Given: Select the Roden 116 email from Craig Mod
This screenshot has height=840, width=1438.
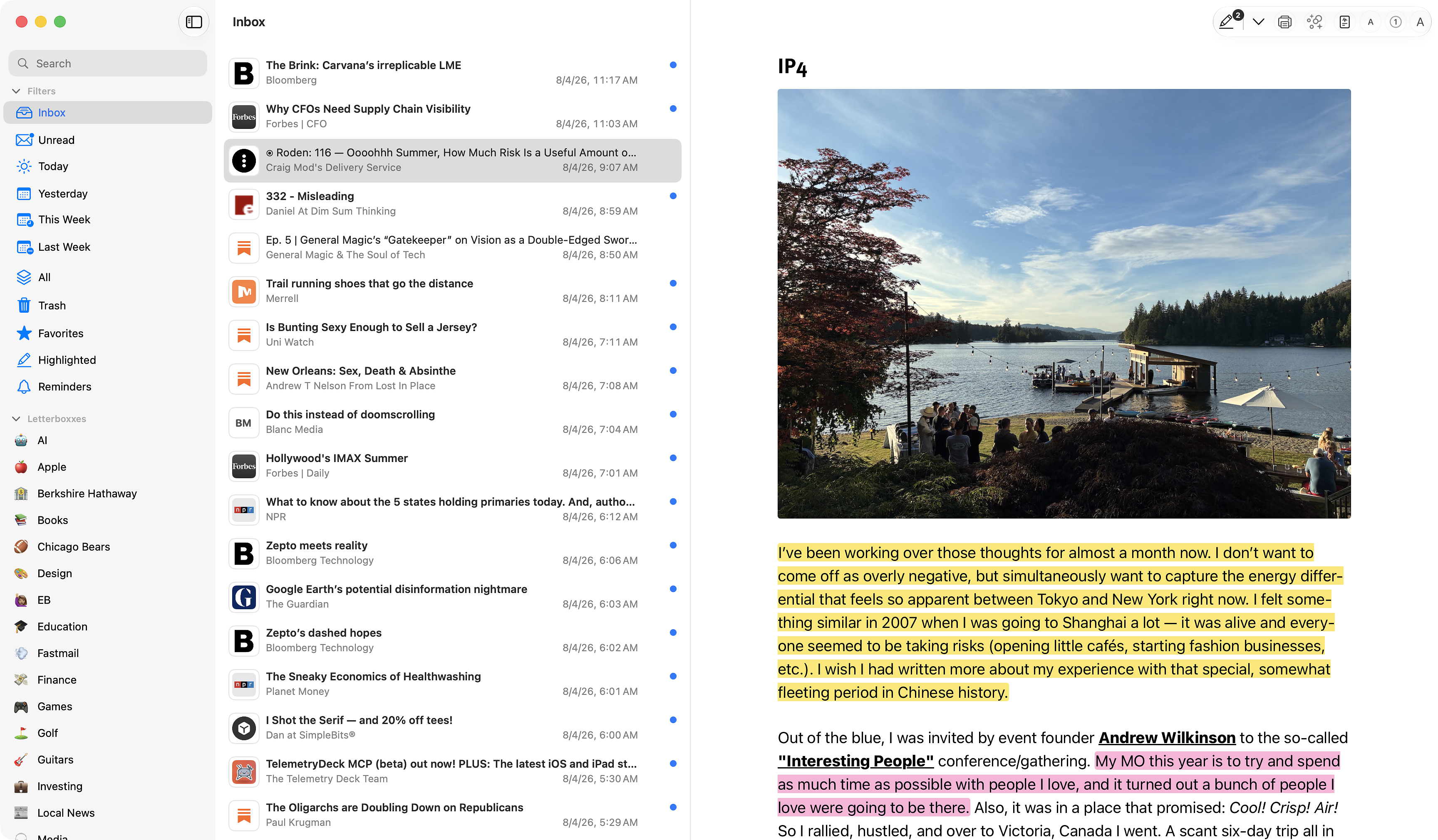Looking at the screenshot, I should pyautogui.click(x=453, y=160).
